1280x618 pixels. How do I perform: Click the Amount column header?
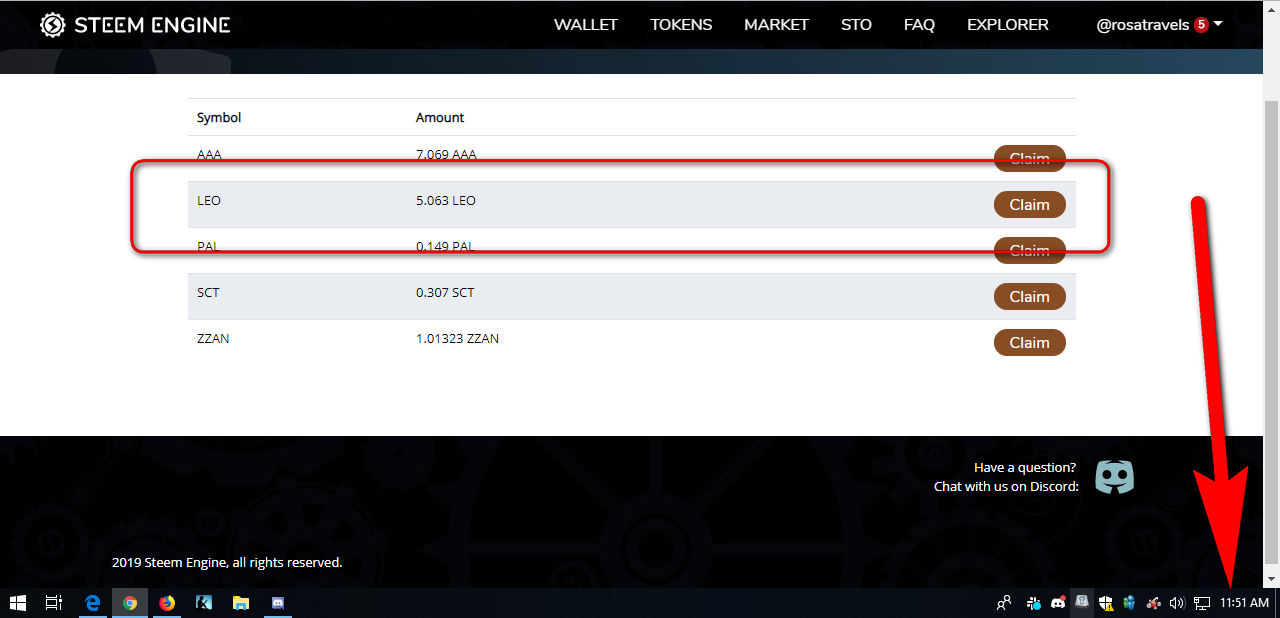(440, 117)
